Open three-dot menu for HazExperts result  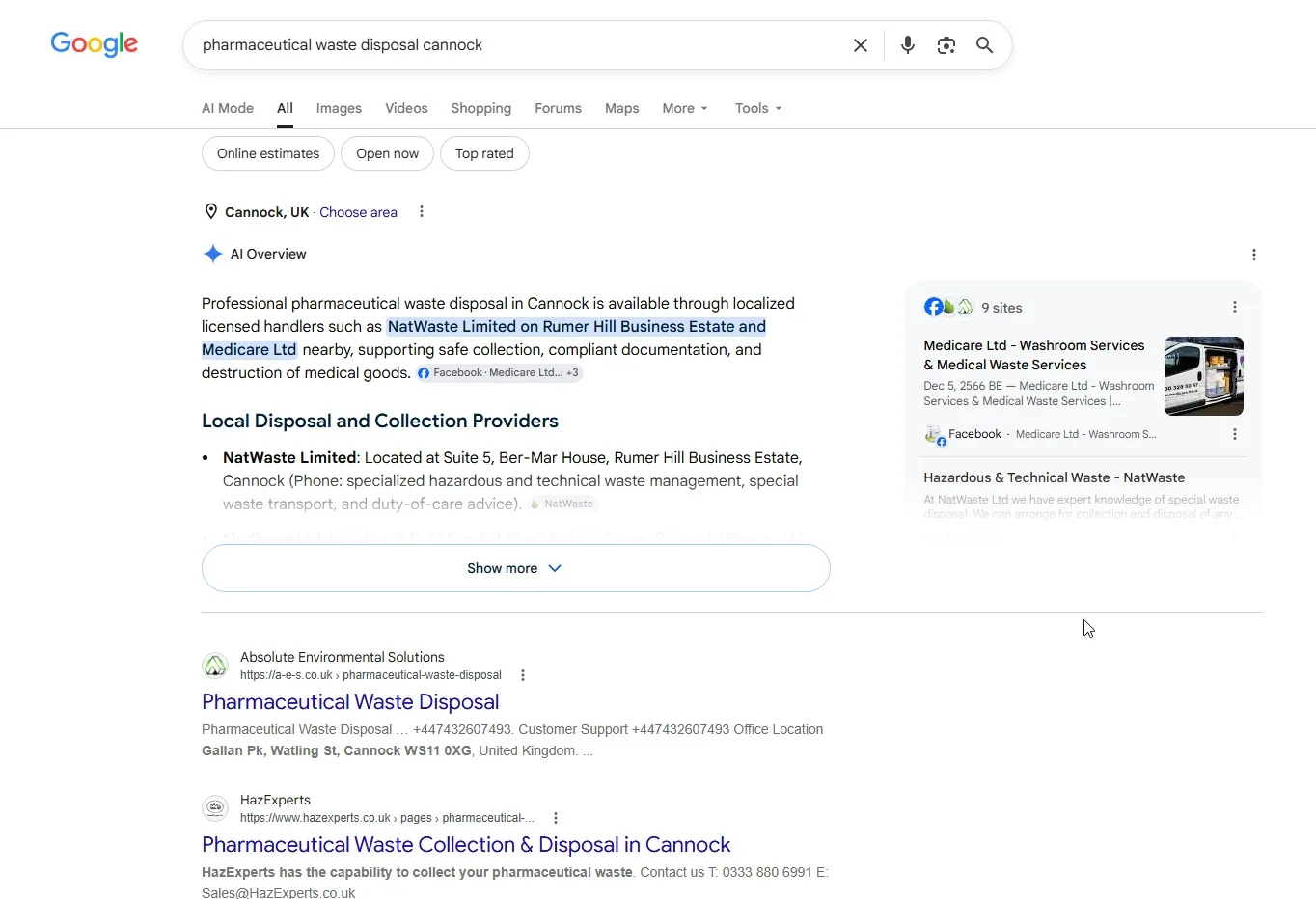[x=556, y=818]
